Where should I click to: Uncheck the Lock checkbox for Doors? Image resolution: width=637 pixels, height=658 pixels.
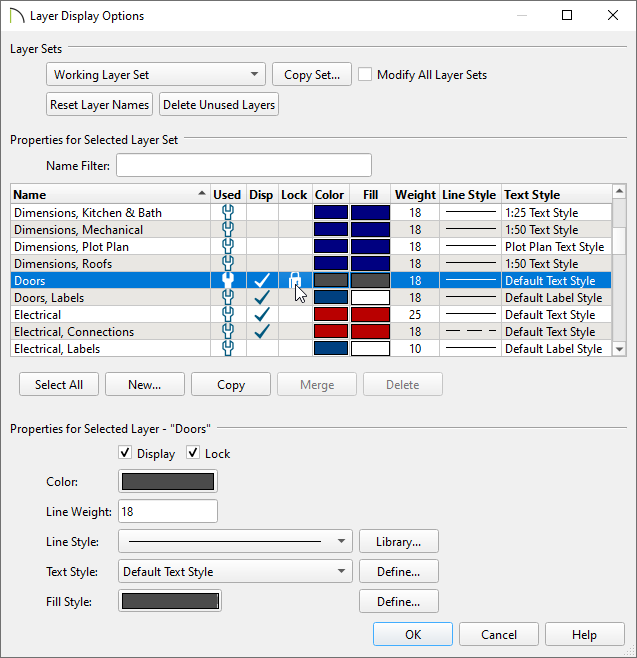click(193, 453)
